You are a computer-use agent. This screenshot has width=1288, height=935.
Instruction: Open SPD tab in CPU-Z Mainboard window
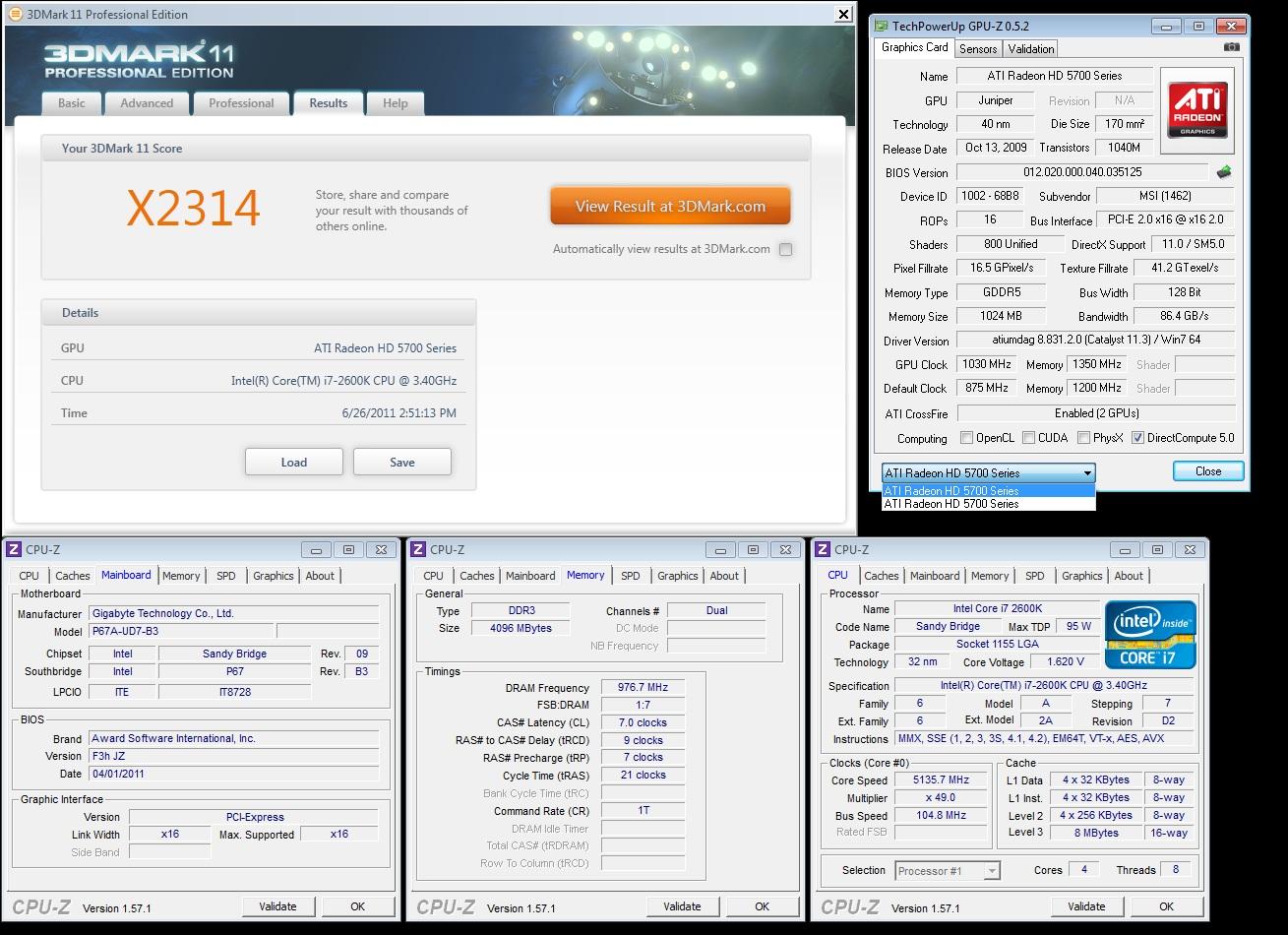pos(226,576)
